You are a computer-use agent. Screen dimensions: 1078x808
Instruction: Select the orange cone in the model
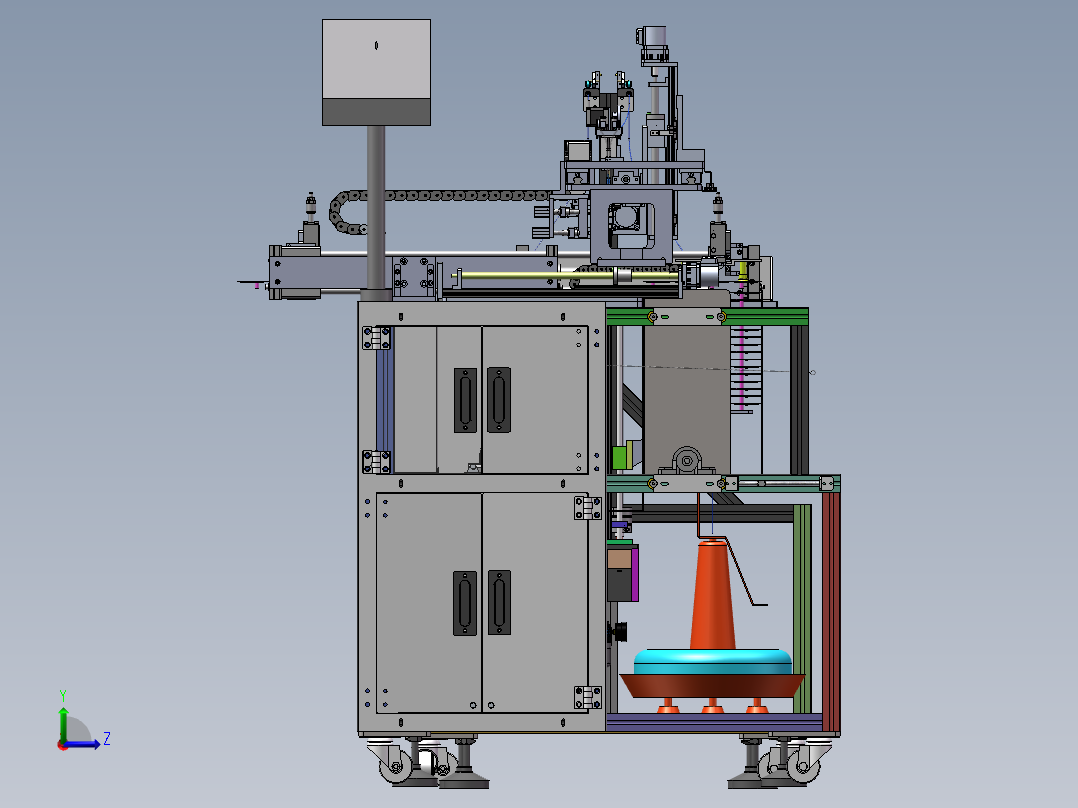[712, 596]
